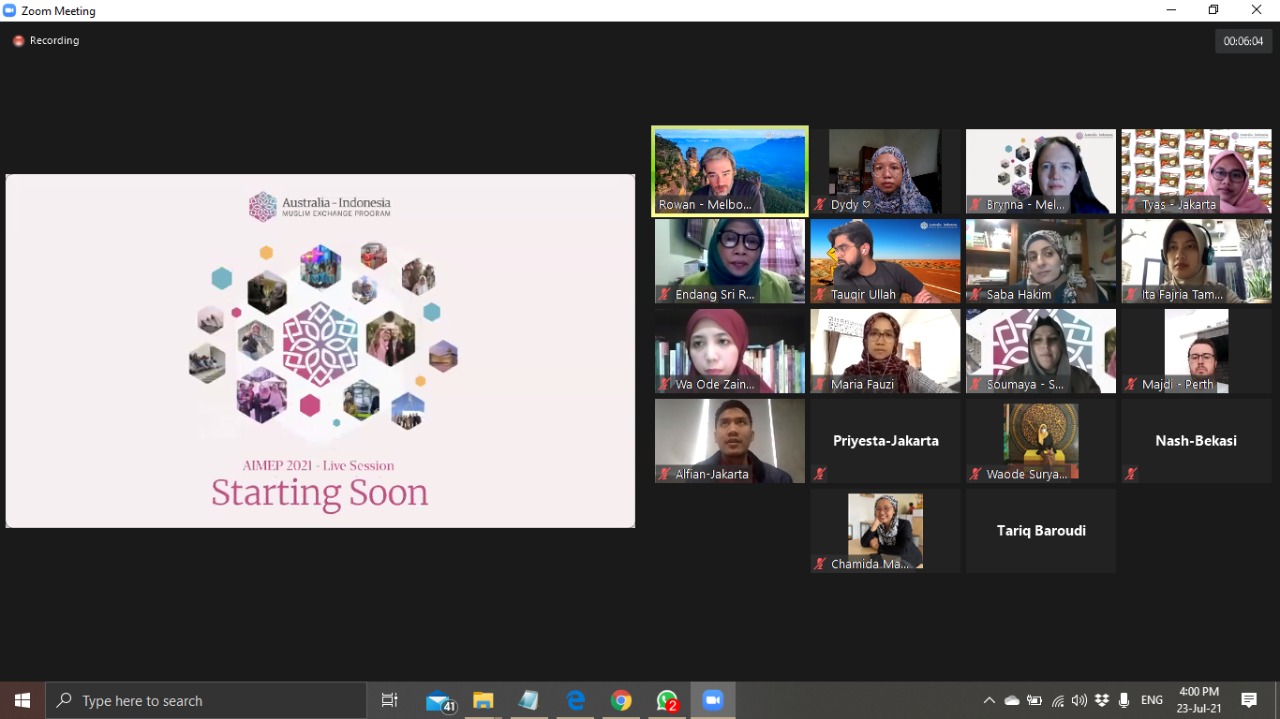The height and width of the screenshot is (719, 1280).
Task: Launch Google Chrome from the taskbar
Action: click(x=621, y=700)
